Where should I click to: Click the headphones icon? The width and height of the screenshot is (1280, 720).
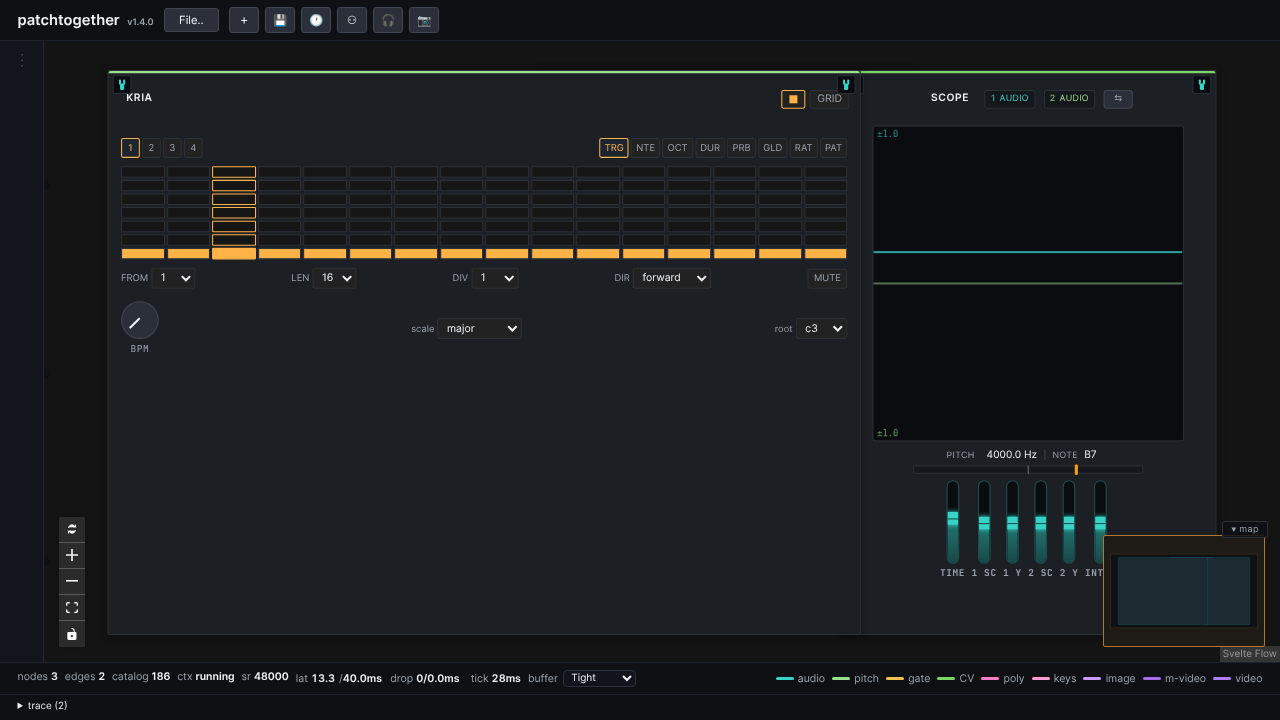[388, 20]
